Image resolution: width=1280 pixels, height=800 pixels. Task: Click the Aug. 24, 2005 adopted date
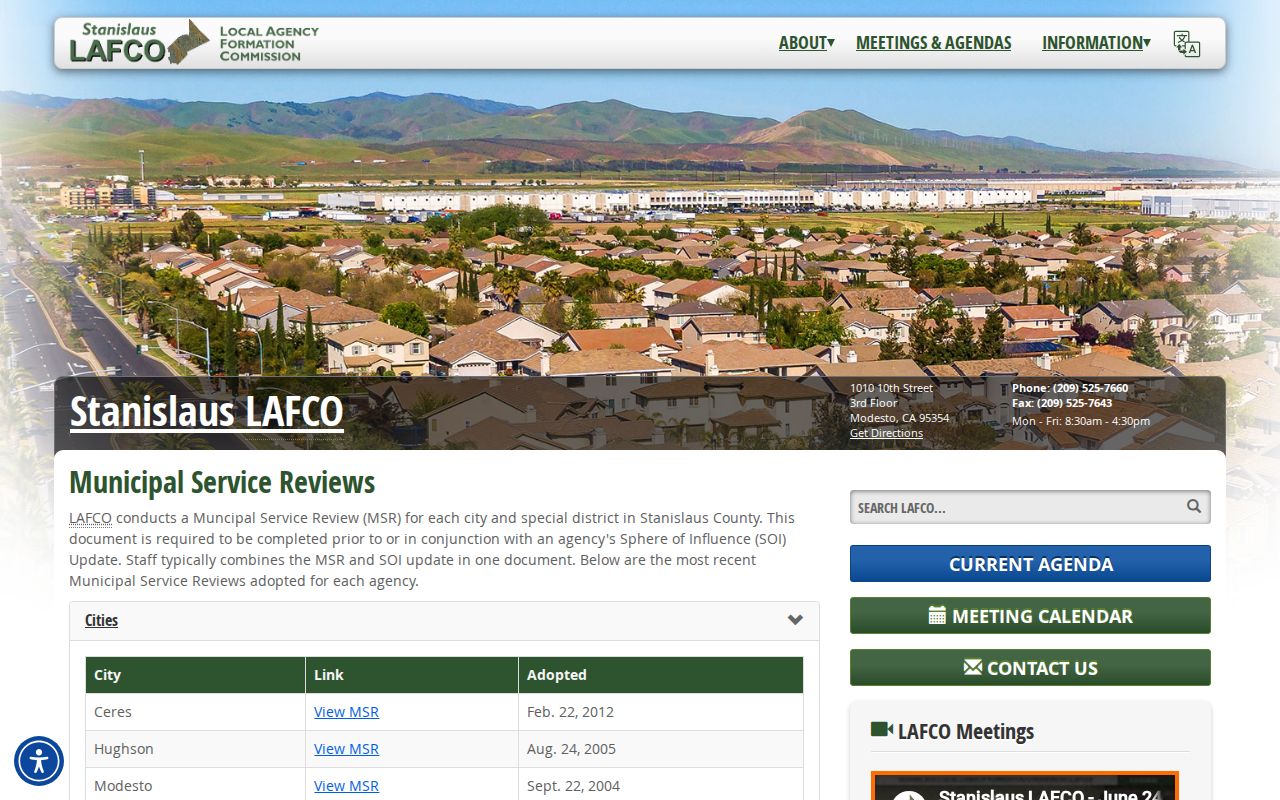[571, 749]
